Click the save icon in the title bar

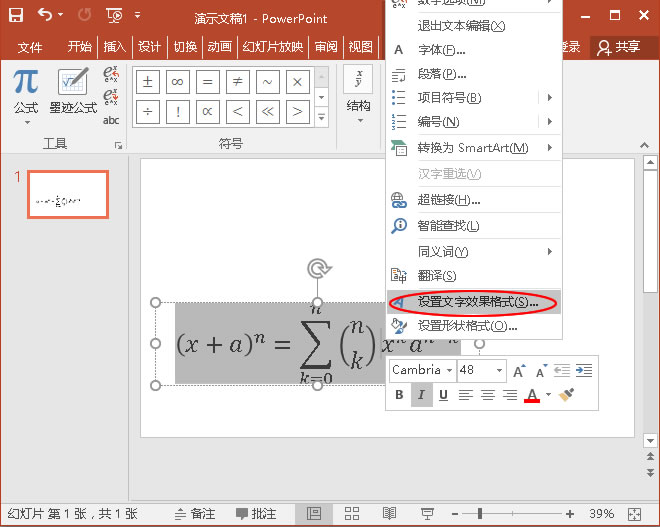pos(18,15)
